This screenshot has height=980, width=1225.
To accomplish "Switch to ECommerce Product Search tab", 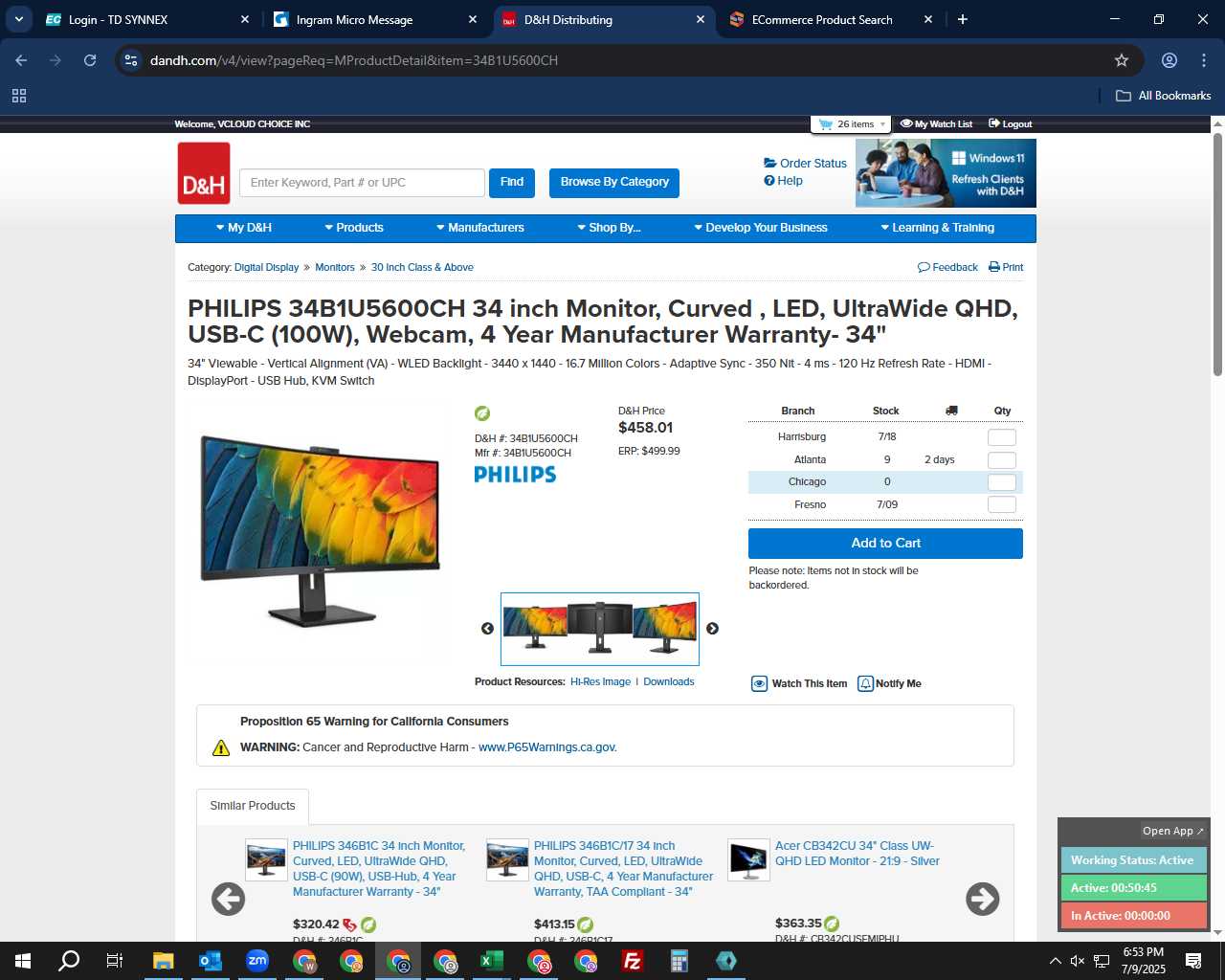I will 830,19.
